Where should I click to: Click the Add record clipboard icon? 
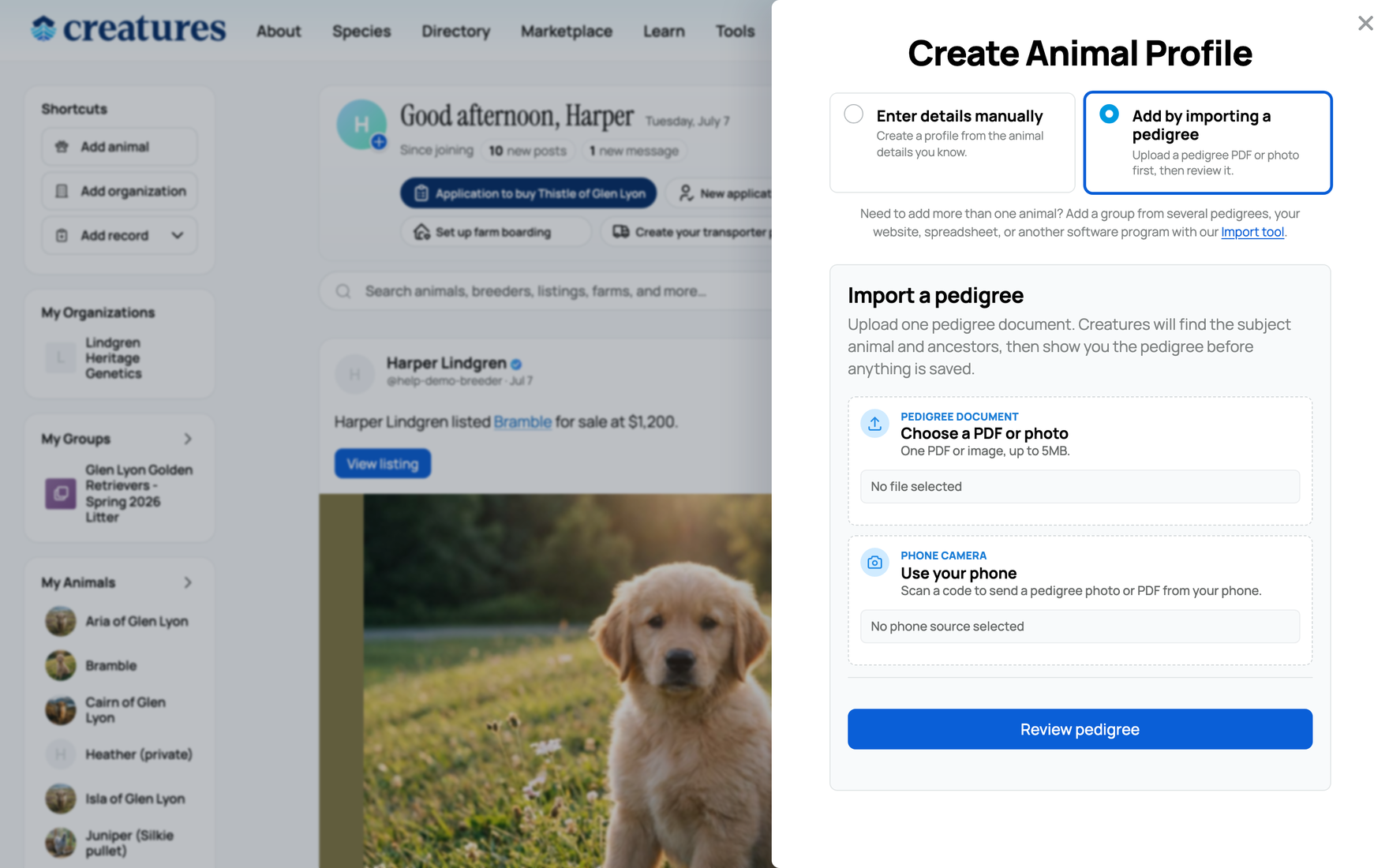pyautogui.click(x=62, y=235)
